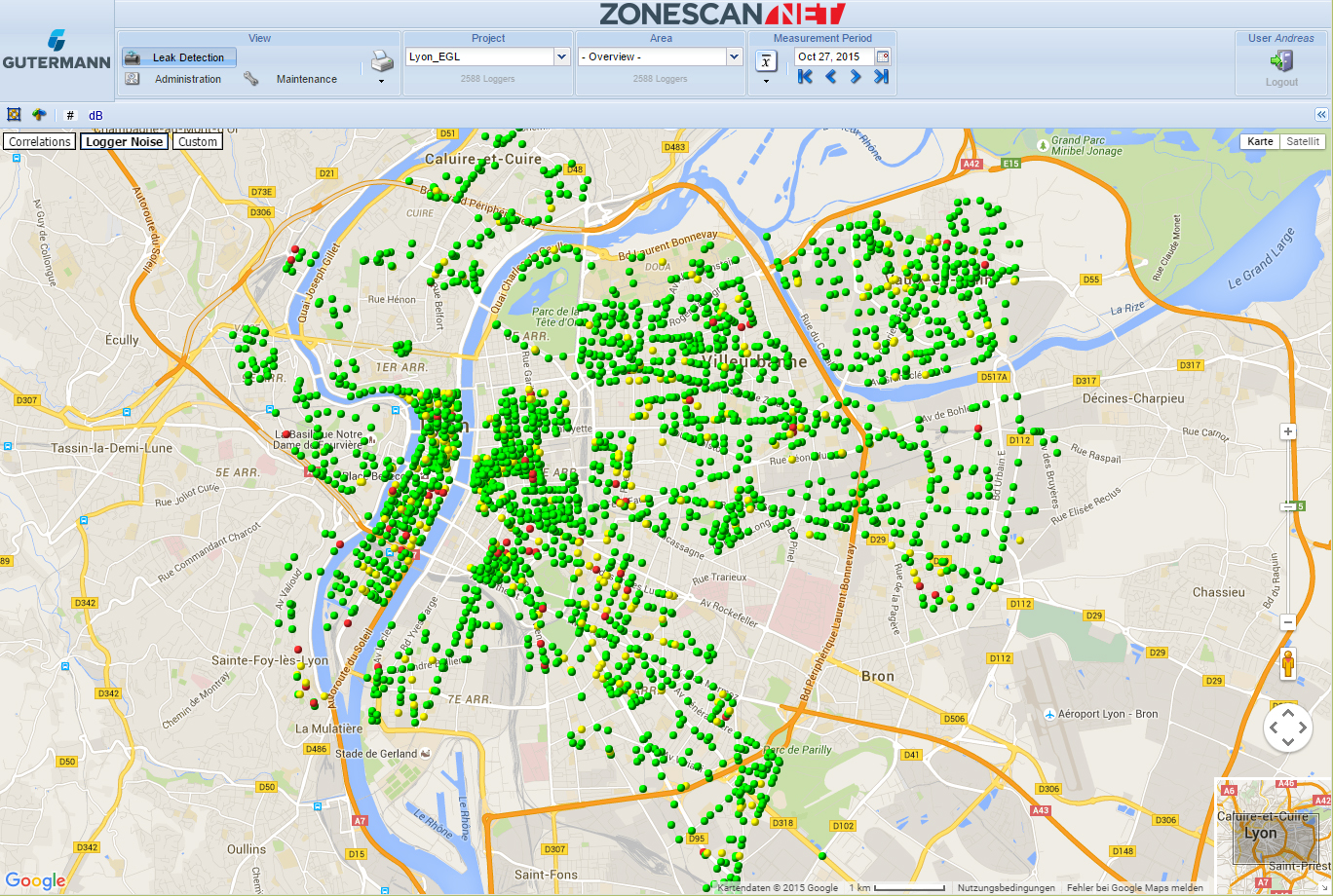The width and height of the screenshot is (1333, 896).
Task: Click the Street View pegman icon
Action: tap(1288, 665)
